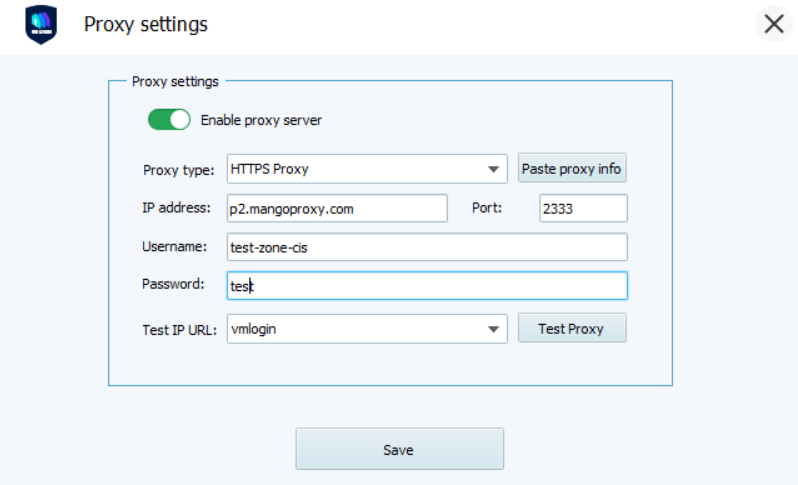Click the "Port:" label

click(488, 208)
